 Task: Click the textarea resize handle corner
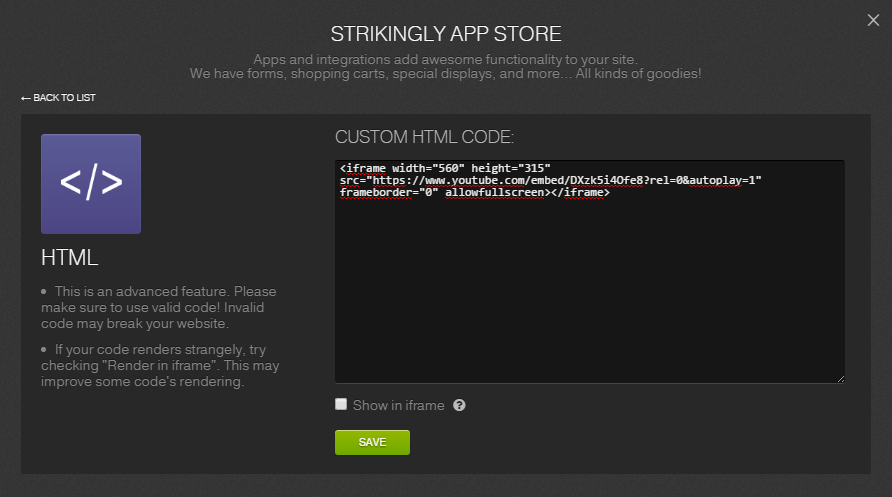pos(841,379)
